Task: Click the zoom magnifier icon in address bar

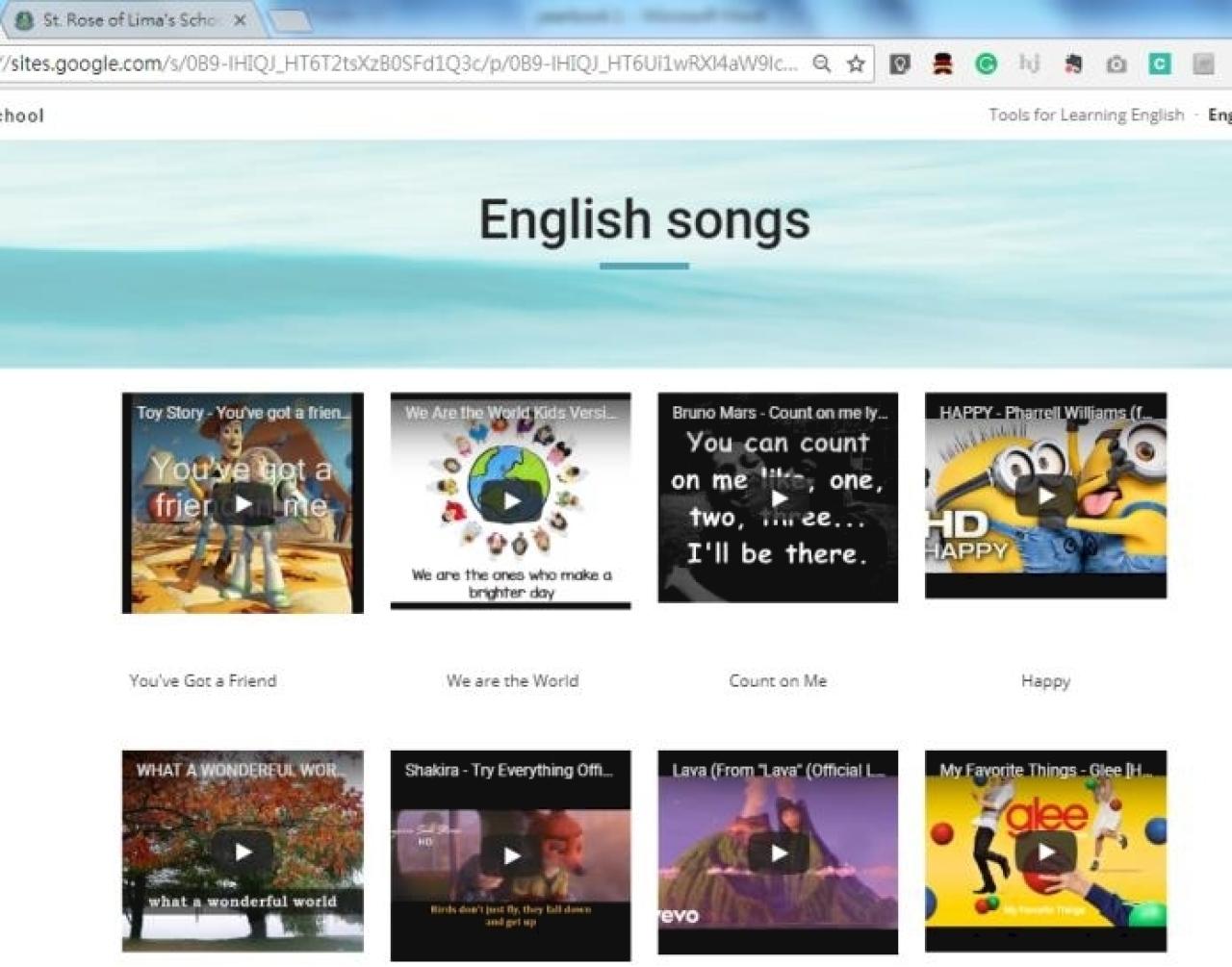Action: [x=822, y=64]
